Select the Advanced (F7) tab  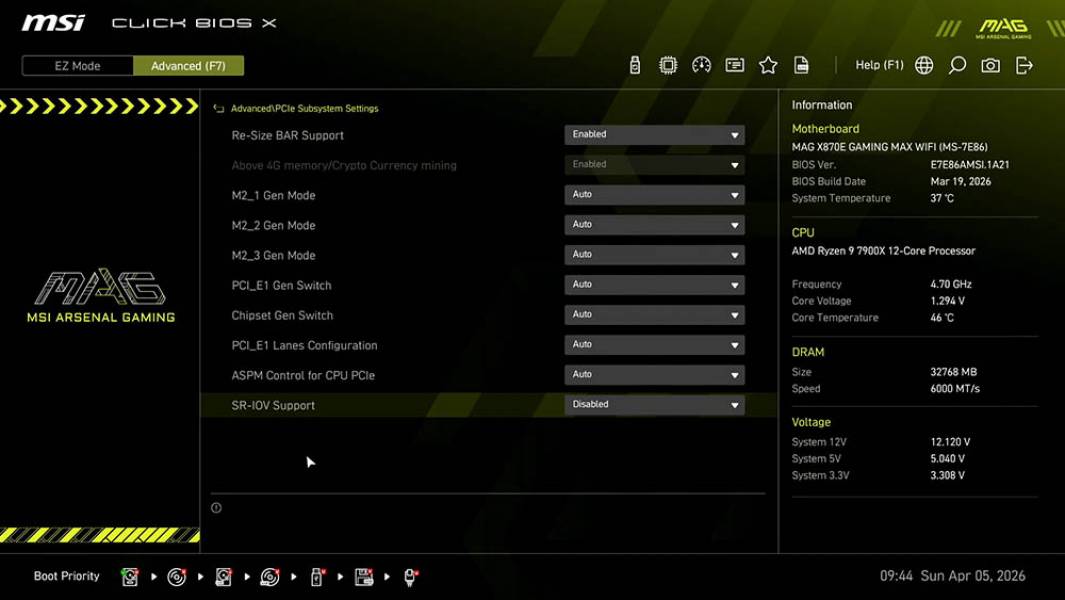[x=189, y=65]
